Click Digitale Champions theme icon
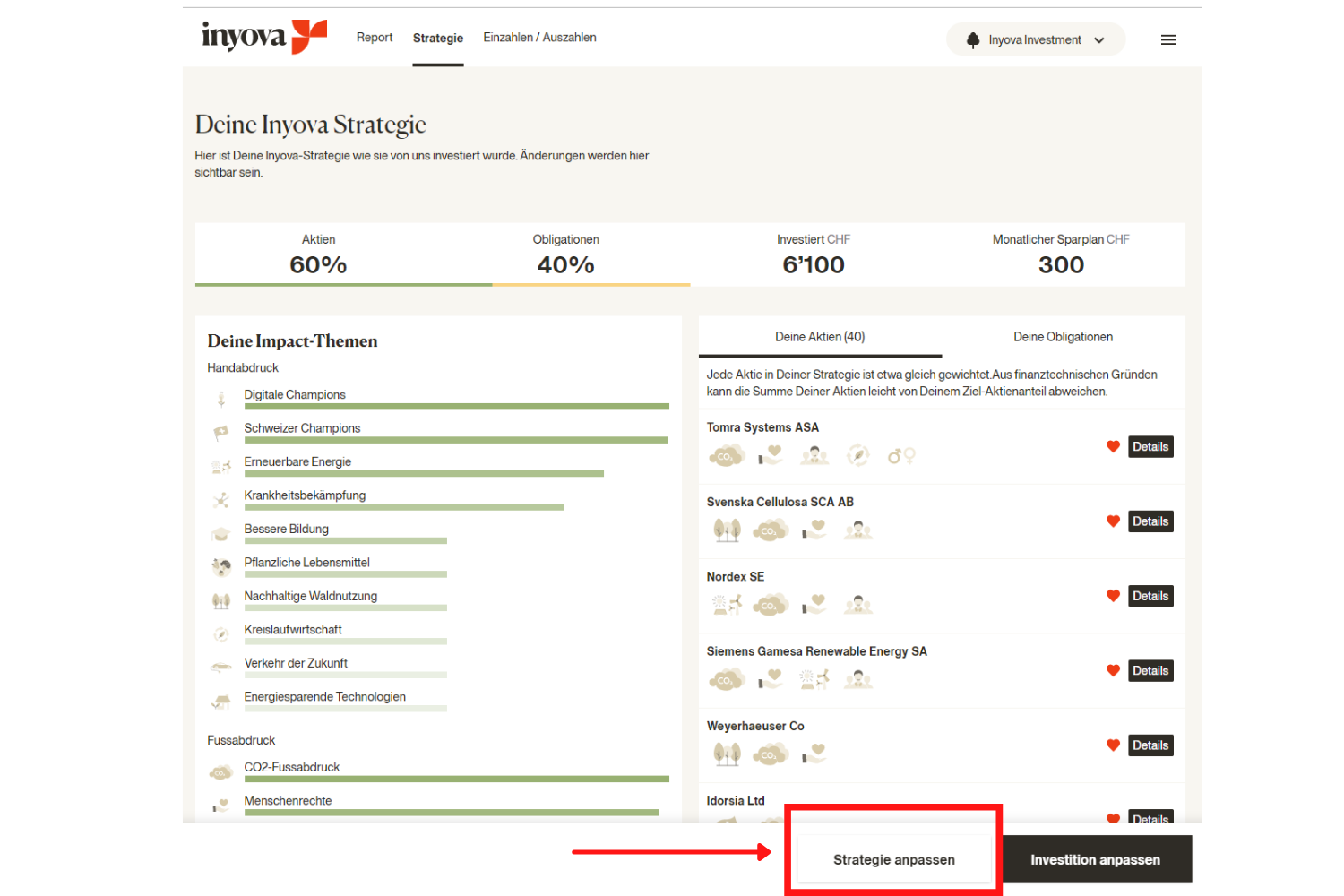1344x896 pixels. (221, 400)
